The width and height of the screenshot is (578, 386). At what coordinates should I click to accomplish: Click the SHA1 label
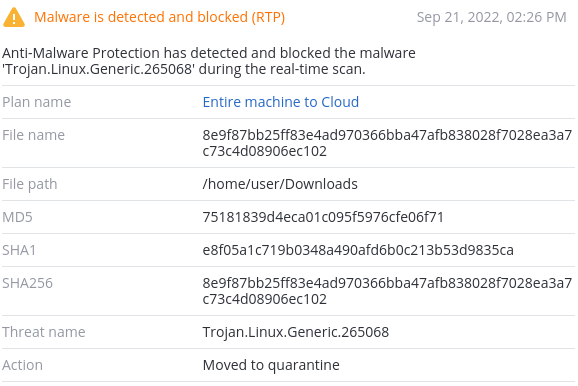click(x=19, y=250)
